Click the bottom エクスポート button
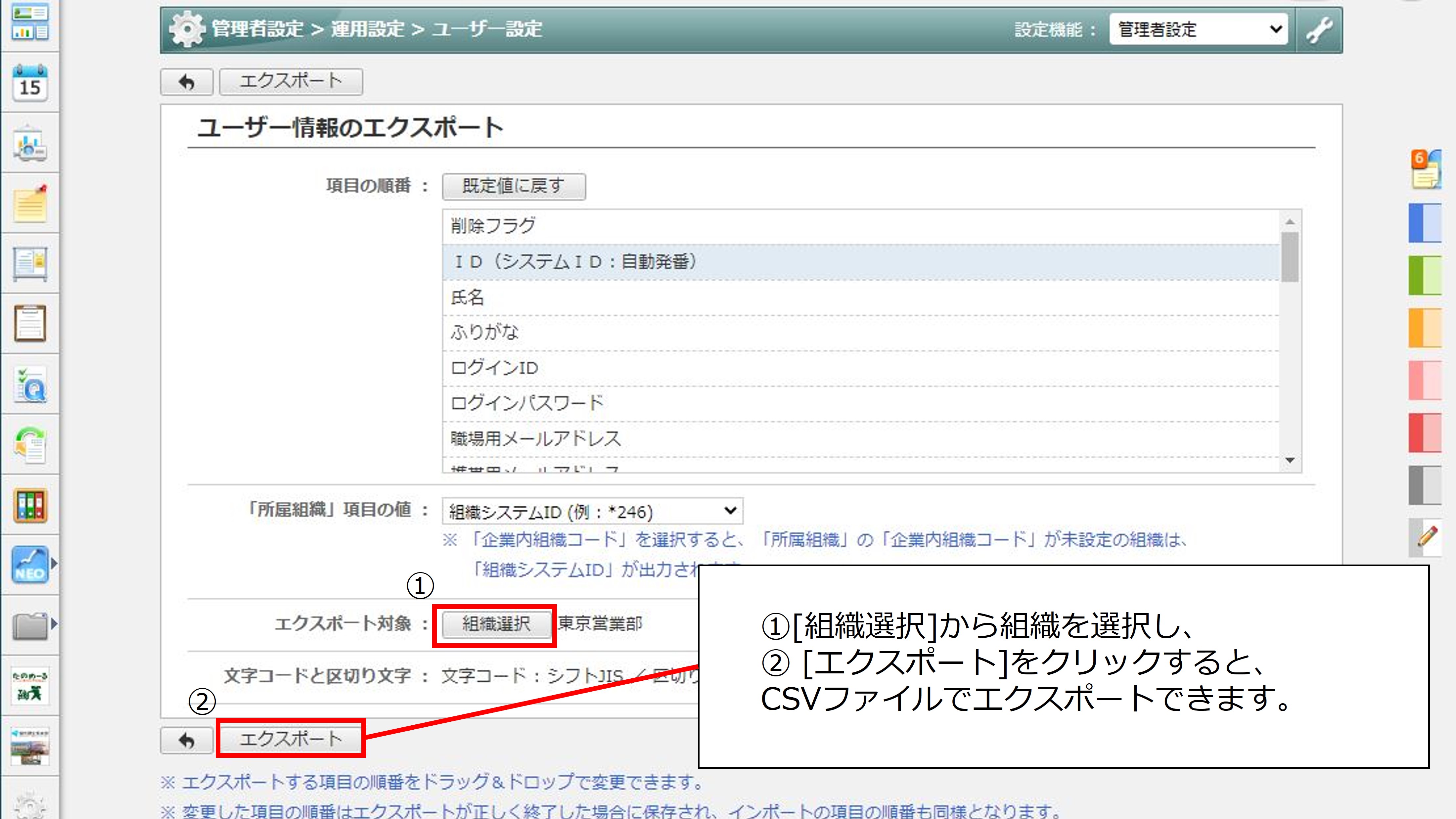This screenshot has height=819, width=1456. click(x=291, y=739)
